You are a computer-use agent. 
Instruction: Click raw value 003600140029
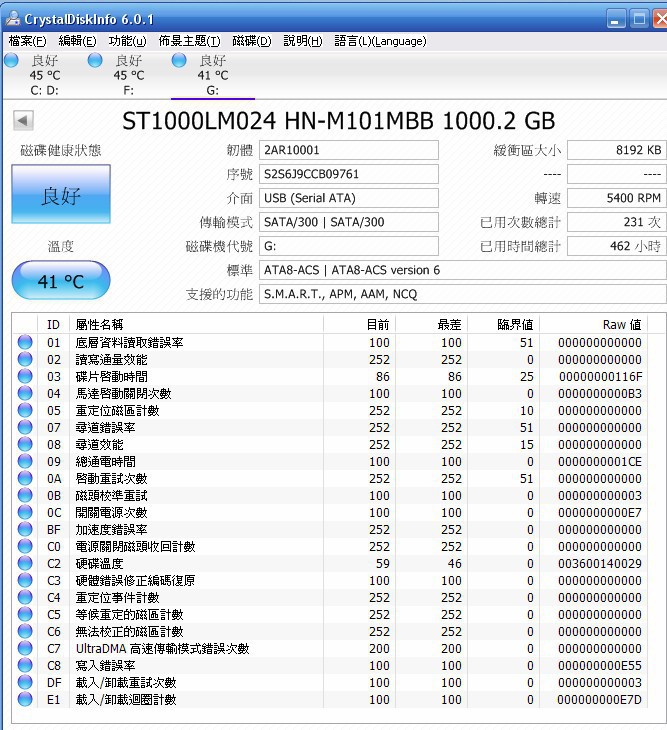pyautogui.click(x=600, y=563)
